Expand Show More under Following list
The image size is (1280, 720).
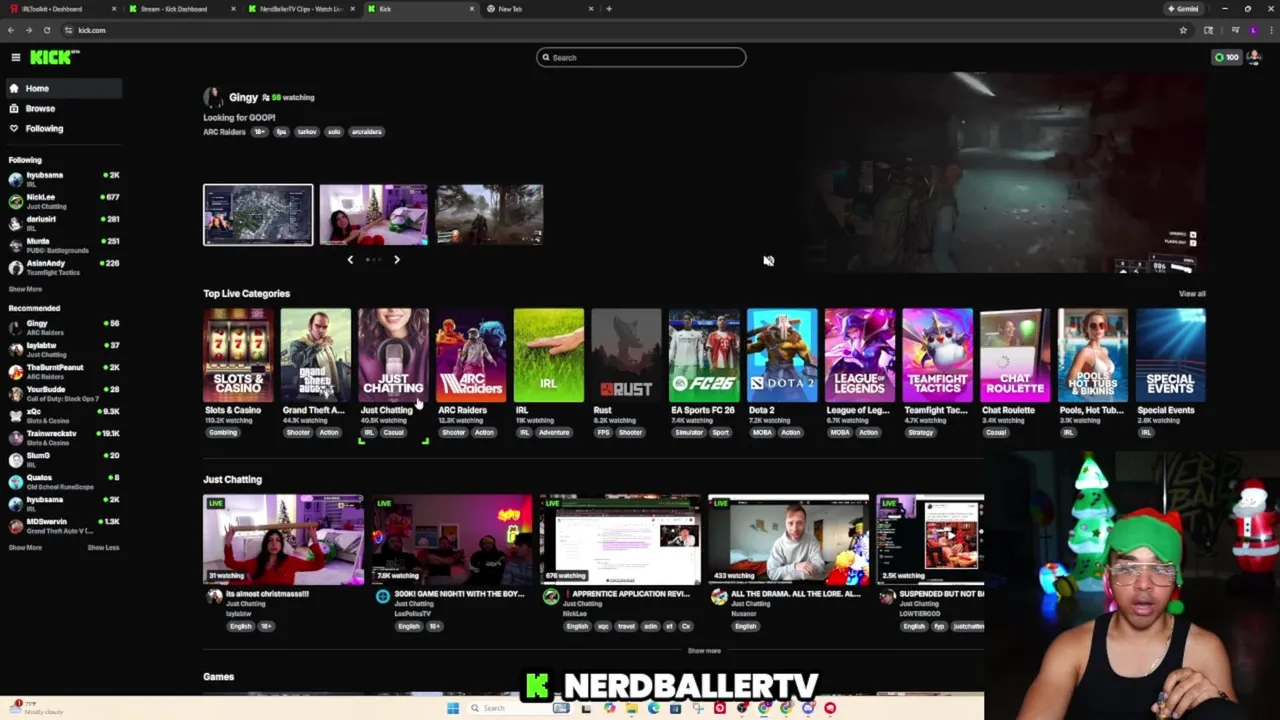pos(25,289)
